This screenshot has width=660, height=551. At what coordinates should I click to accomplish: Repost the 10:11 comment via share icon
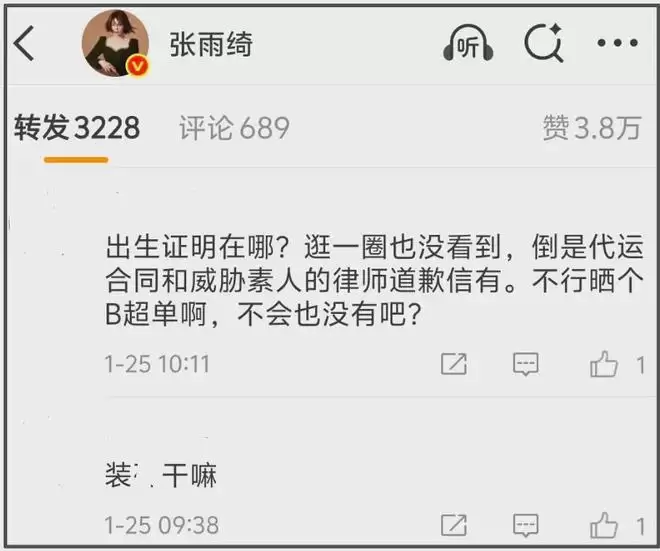454,364
